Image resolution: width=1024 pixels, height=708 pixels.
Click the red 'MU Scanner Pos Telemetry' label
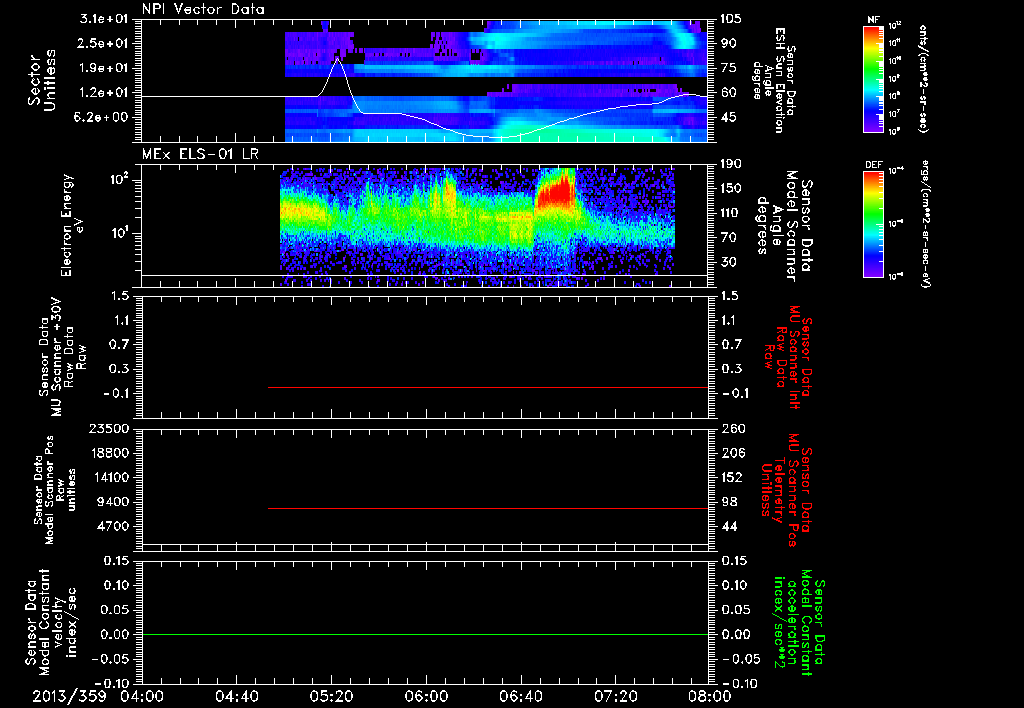pos(786,490)
